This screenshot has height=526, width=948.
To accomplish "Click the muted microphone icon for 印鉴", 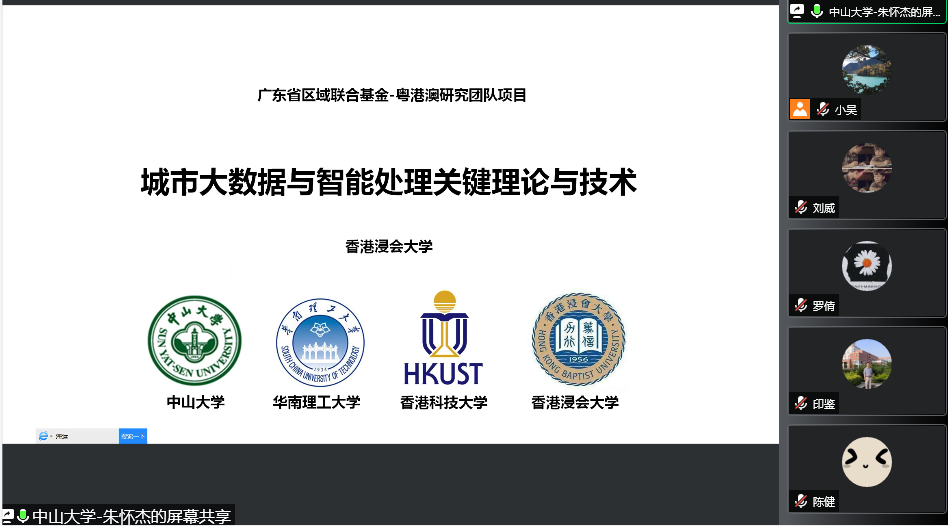I will [801, 403].
